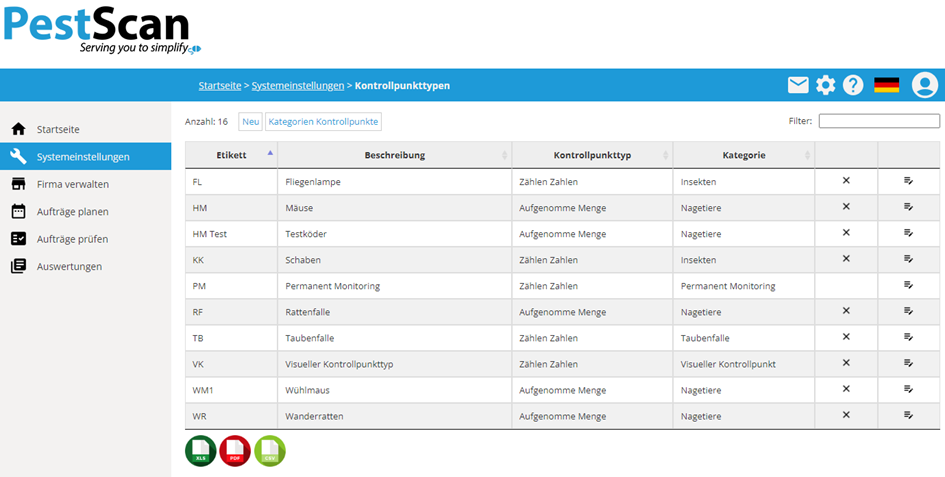Viewport: 945px width, 477px height.
Task: Open Aufträge prüfen in sidebar
Action: [x=86, y=239]
